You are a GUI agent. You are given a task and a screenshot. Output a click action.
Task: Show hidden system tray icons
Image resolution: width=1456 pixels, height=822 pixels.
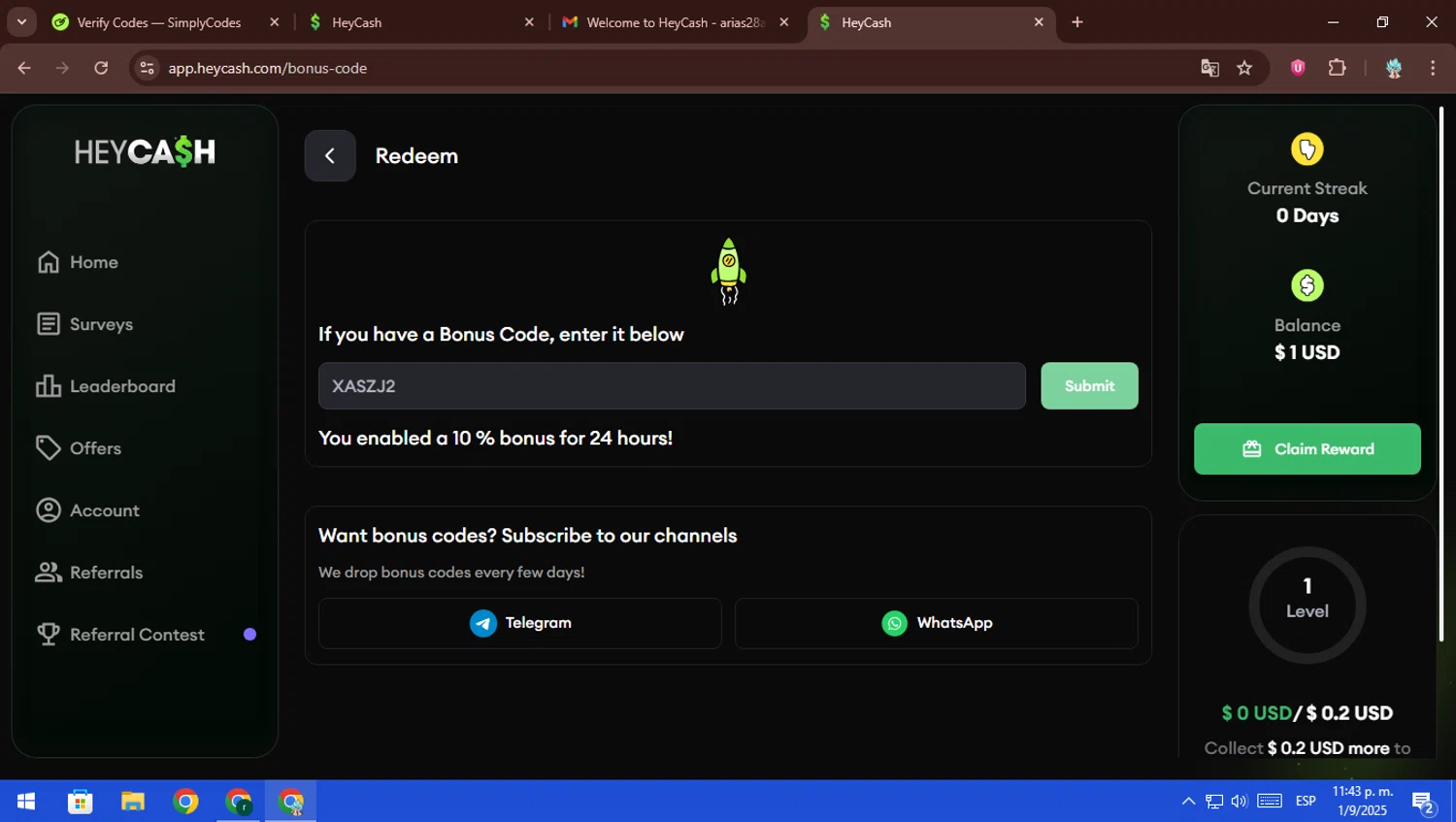[x=1188, y=802]
